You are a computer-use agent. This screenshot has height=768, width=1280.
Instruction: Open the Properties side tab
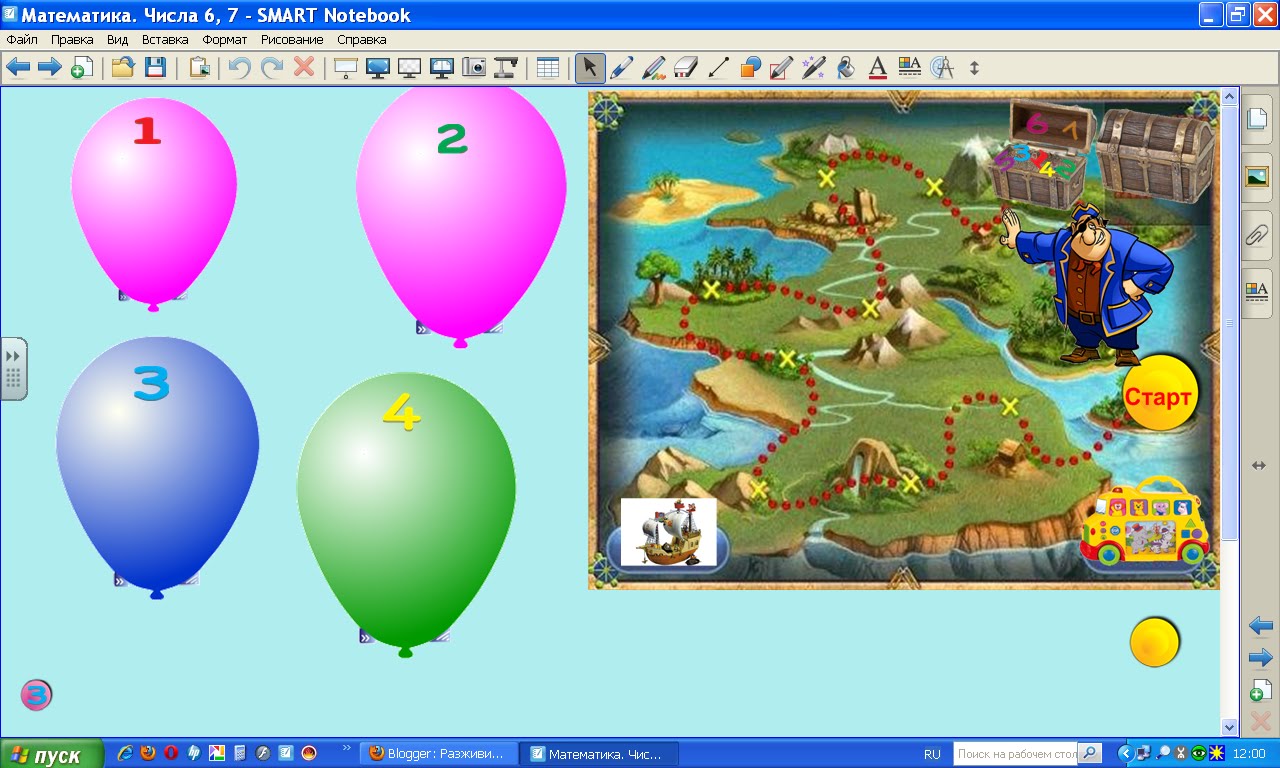1257,292
